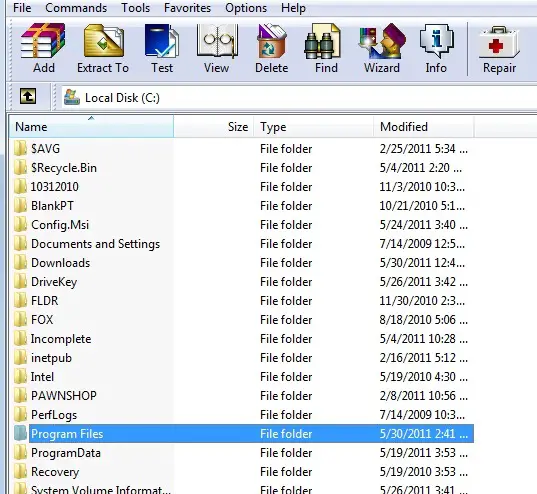This screenshot has width=537, height=494.
Task: Open the Help menu
Action: coord(293,8)
